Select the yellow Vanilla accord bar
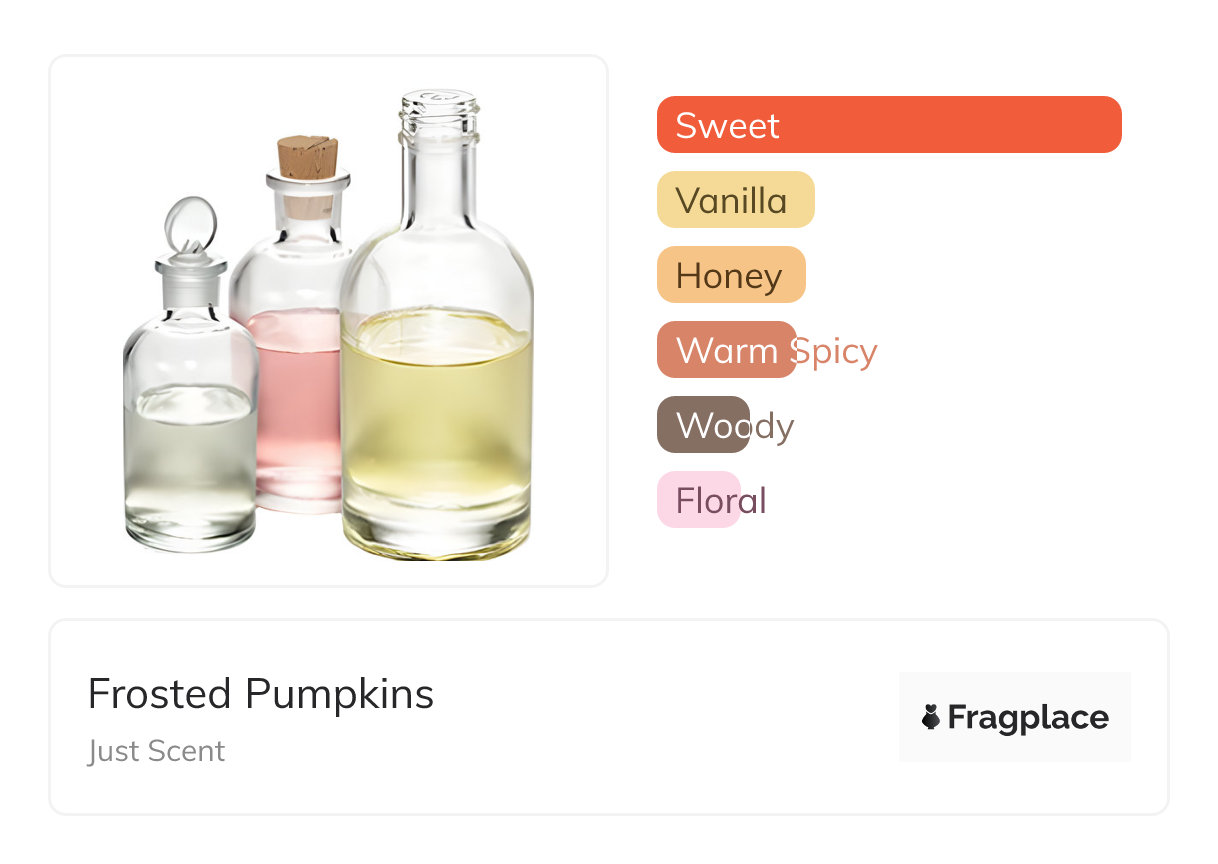This screenshot has width=1218, height=864. (x=735, y=200)
